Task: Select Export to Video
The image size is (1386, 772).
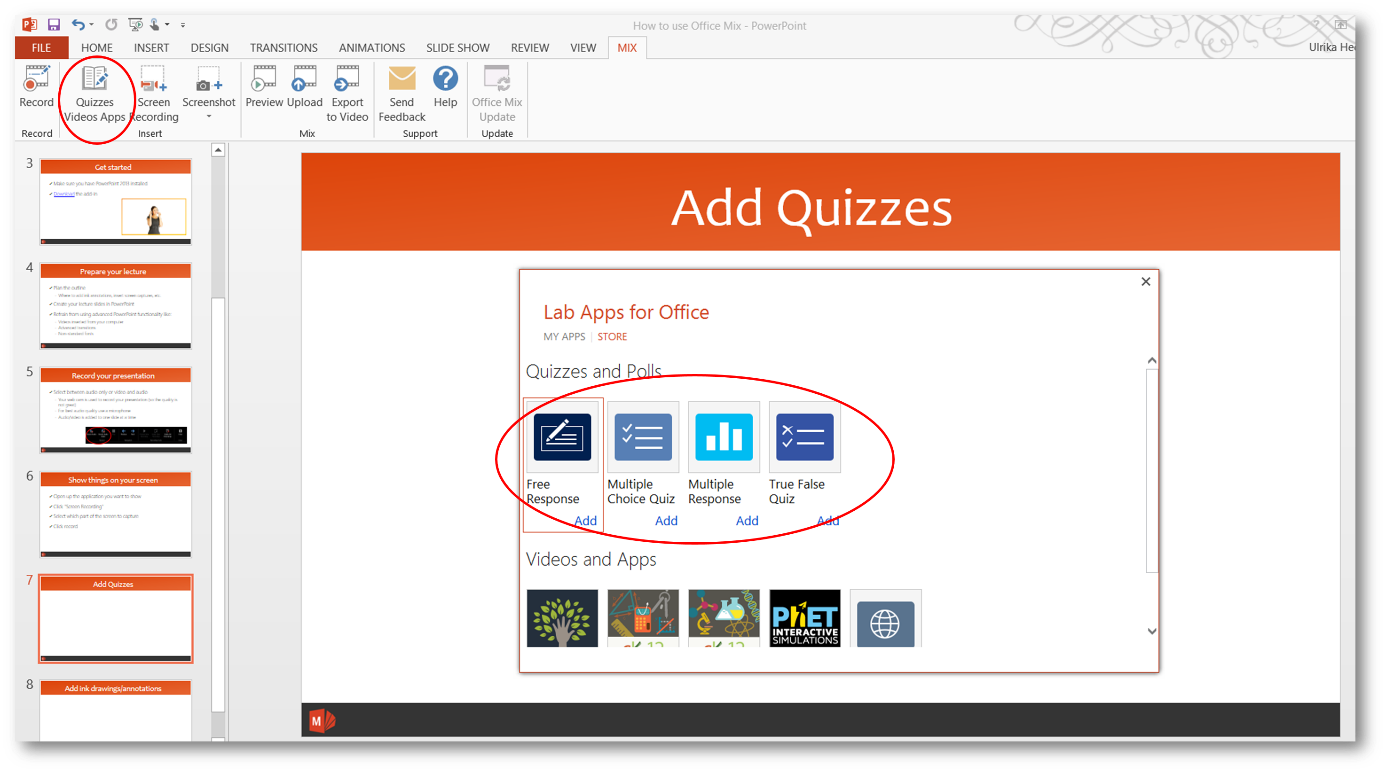Action: pos(347,94)
